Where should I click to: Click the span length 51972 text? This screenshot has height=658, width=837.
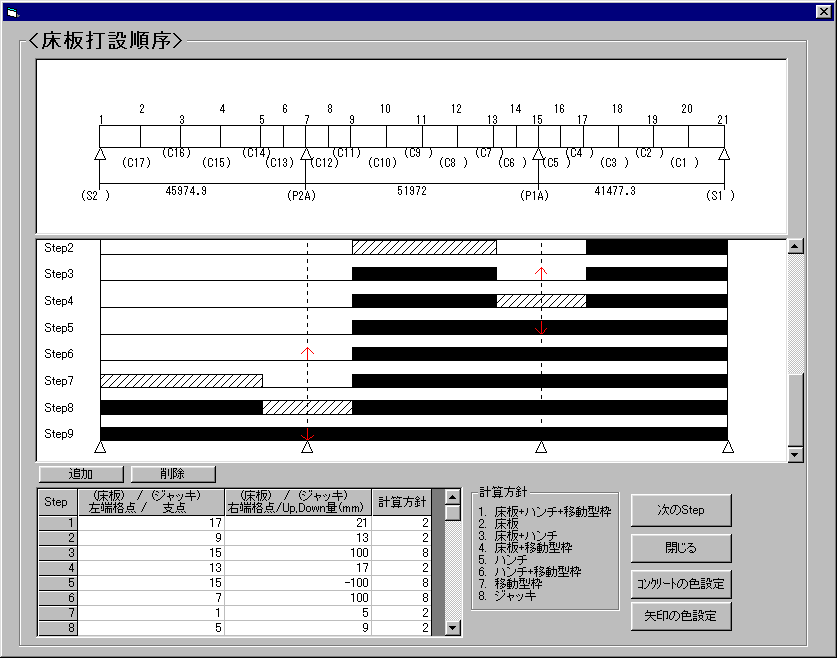click(x=412, y=191)
